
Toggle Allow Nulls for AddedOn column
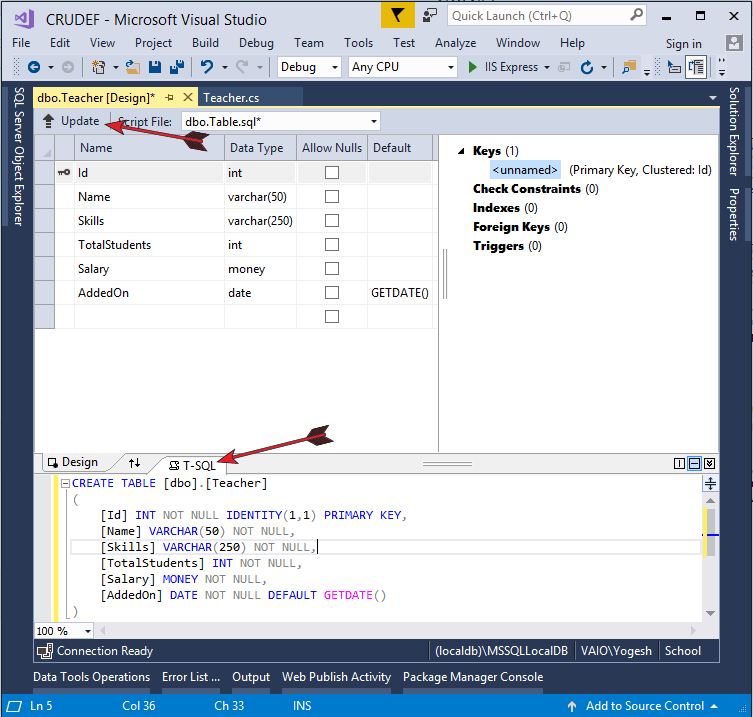click(332, 293)
